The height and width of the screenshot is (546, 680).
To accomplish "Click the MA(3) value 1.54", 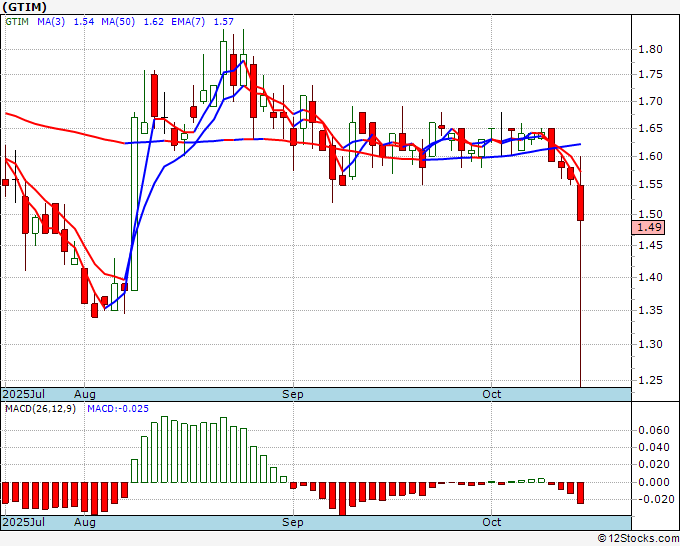I will [84, 21].
